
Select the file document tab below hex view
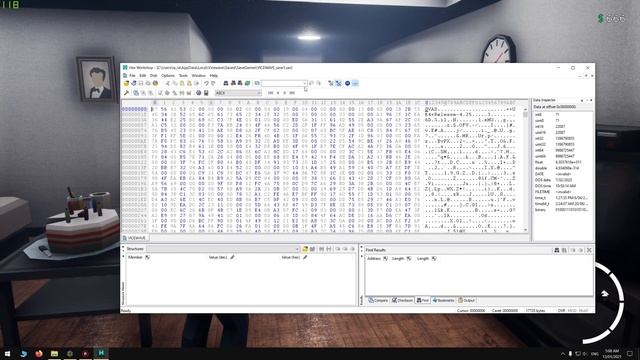pos(135,238)
